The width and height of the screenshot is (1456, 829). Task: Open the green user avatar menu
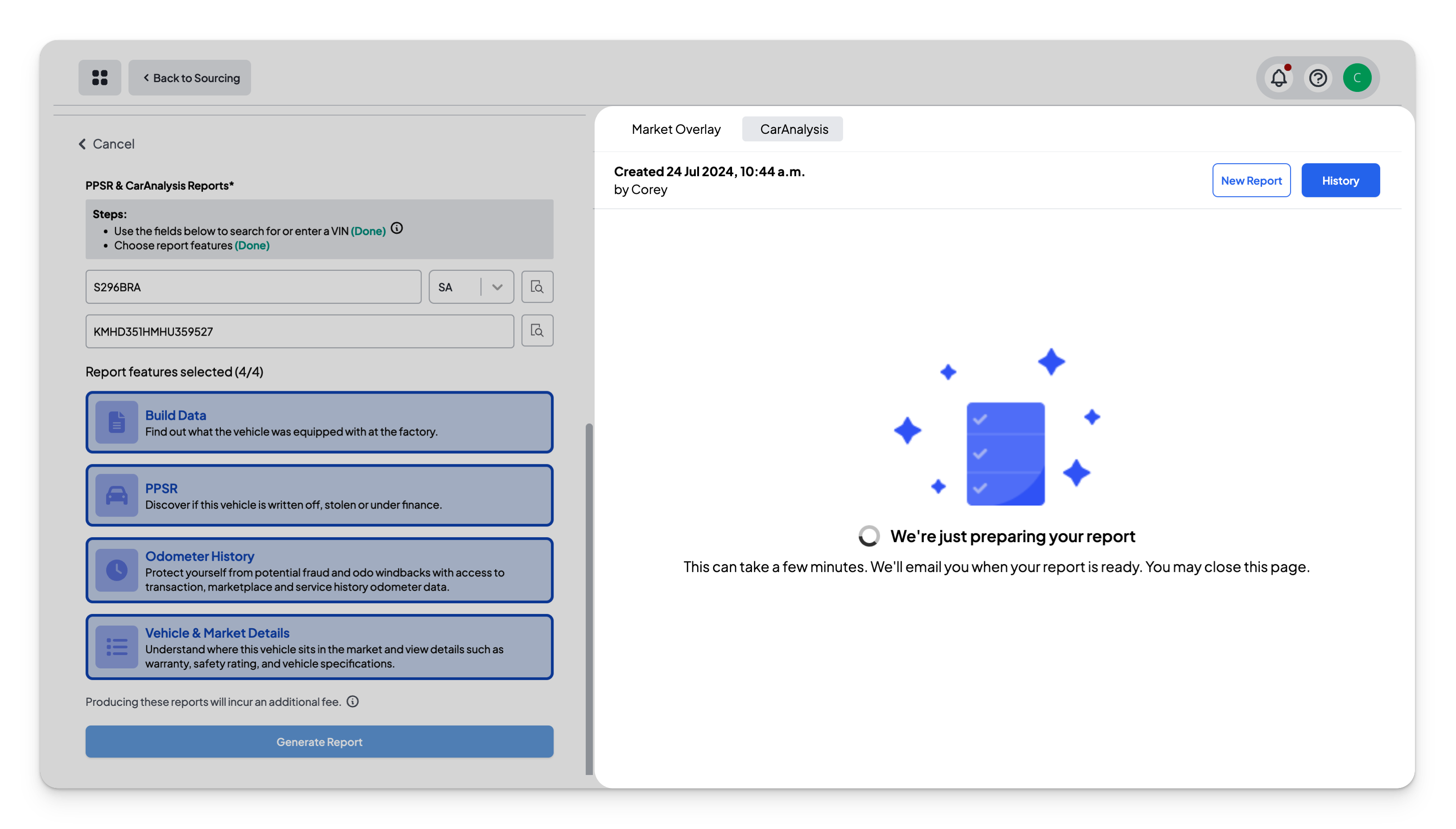(x=1357, y=78)
